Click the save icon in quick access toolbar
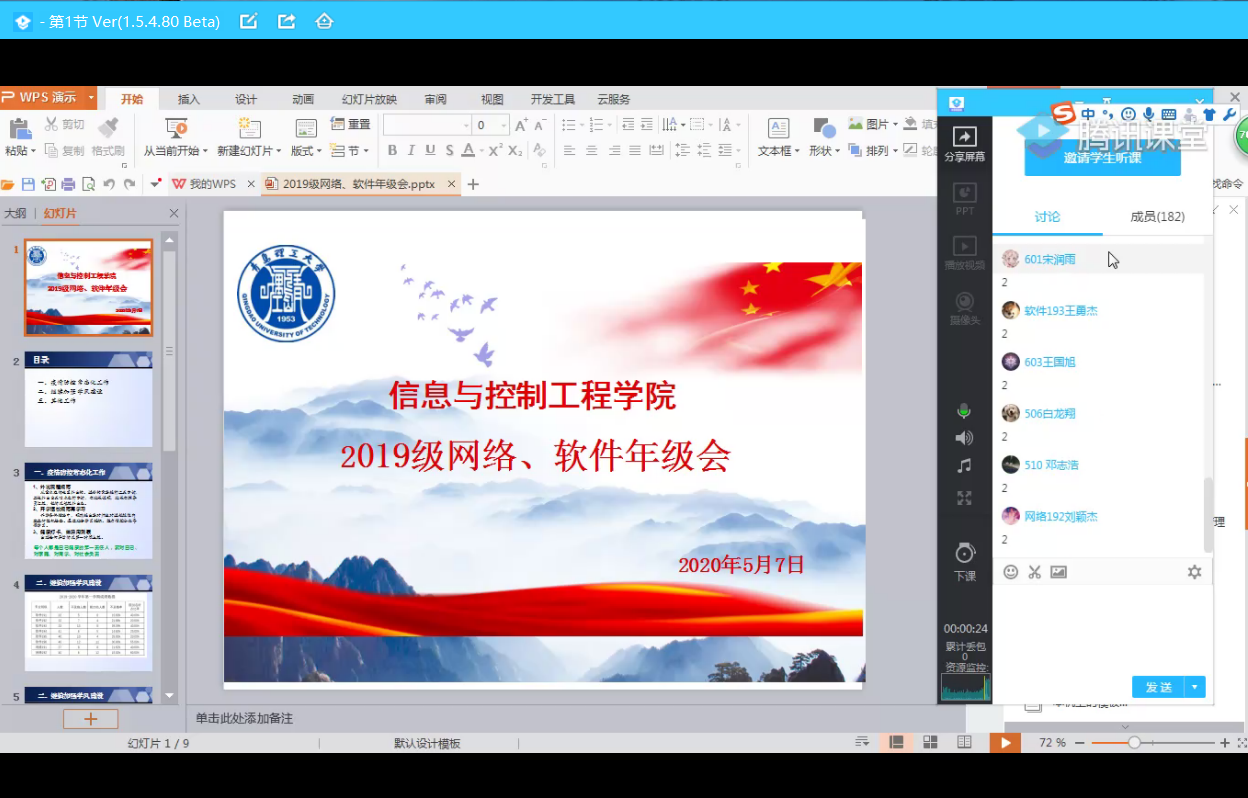The image size is (1248, 798). tap(28, 184)
